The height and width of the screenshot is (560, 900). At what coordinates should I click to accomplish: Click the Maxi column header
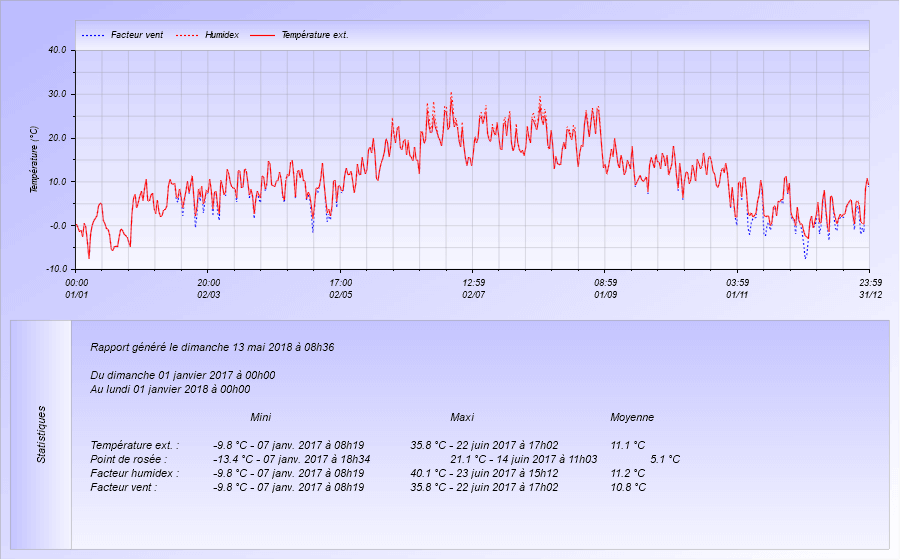click(x=462, y=417)
